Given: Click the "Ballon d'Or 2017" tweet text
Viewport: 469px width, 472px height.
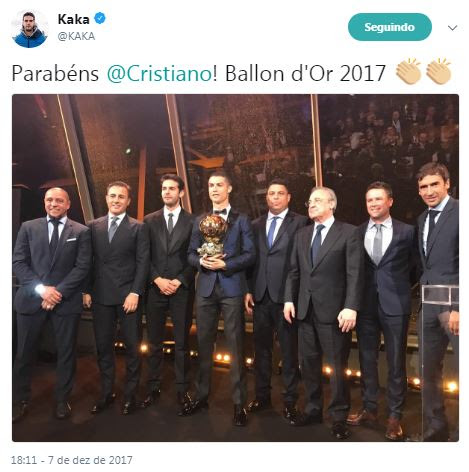Looking at the screenshot, I should 305,73.
